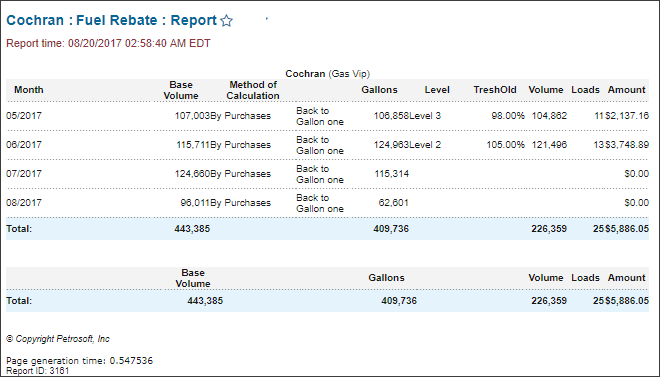The width and height of the screenshot is (660, 377).
Task: Select the Month column header
Action: 29,90
